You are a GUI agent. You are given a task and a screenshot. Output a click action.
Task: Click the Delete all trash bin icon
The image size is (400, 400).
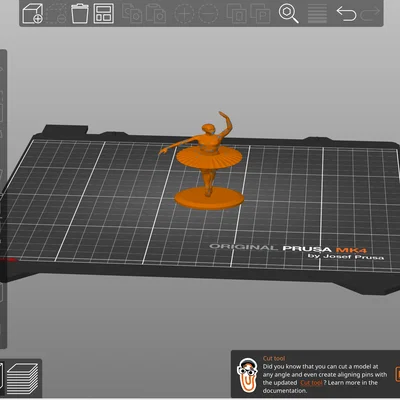coord(80,14)
